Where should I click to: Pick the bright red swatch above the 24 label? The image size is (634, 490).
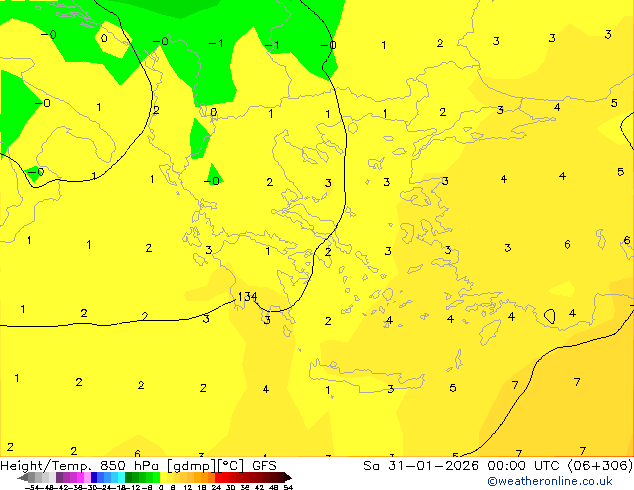click(218, 477)
